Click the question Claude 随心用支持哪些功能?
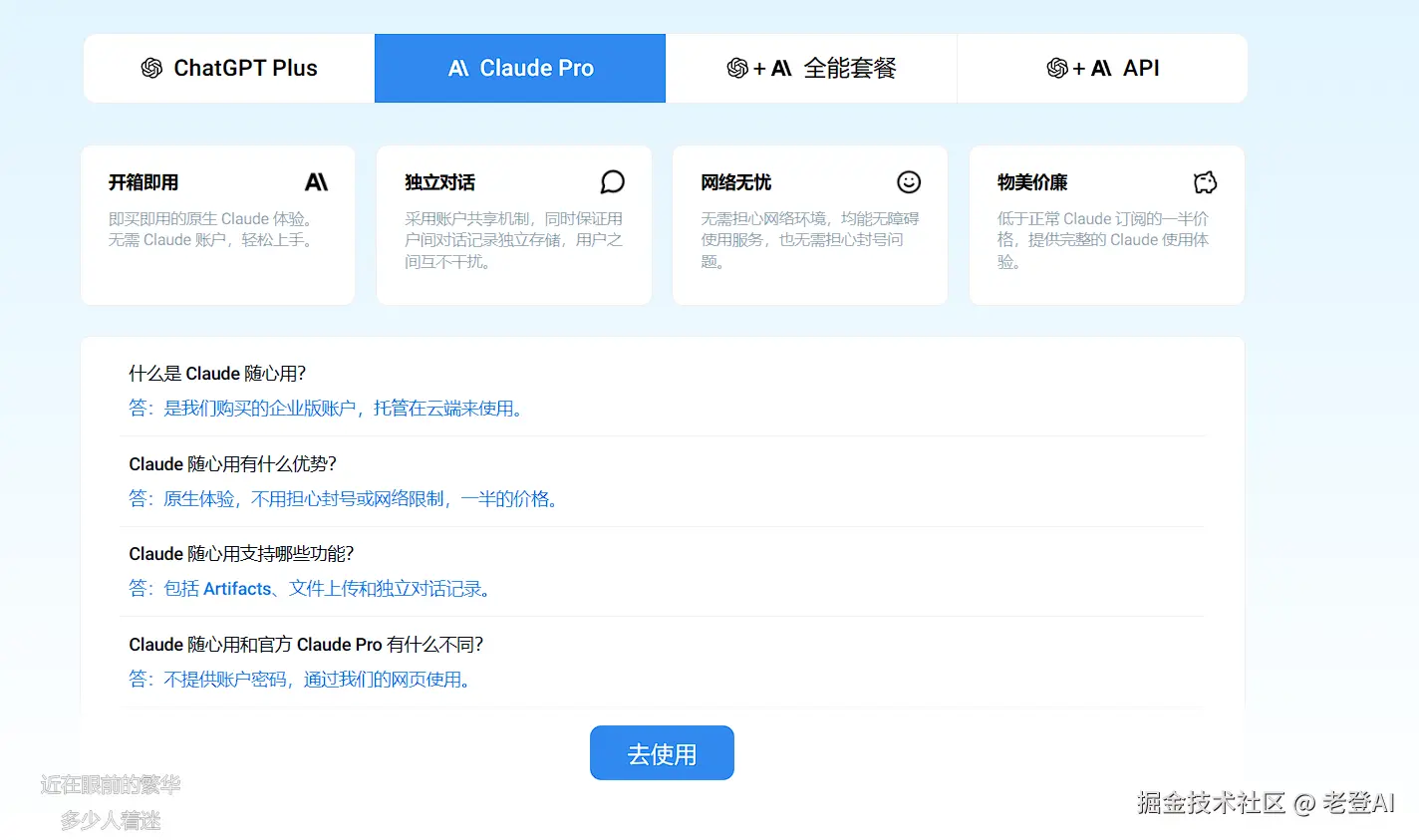This screenshot has height=840, width=1419. click(241, 554)
